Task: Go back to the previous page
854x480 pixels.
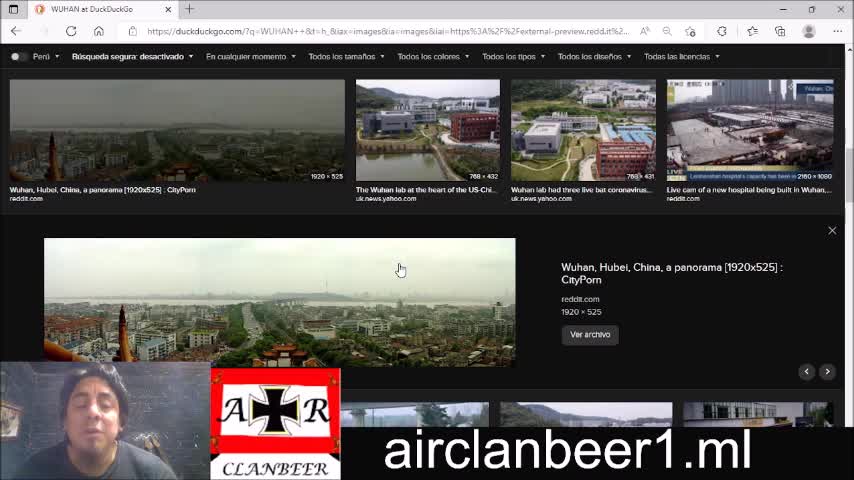Action: pos(16,31)
